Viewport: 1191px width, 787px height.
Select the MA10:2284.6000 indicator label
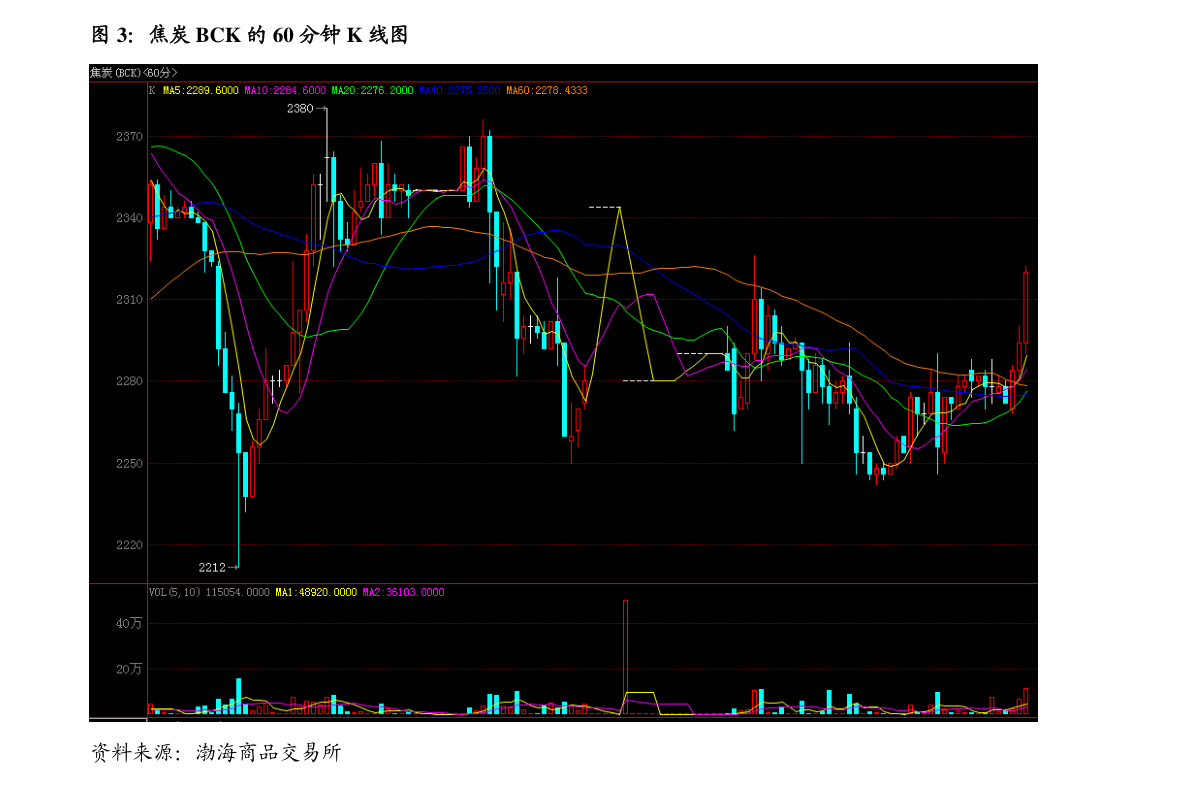point(285,90)
